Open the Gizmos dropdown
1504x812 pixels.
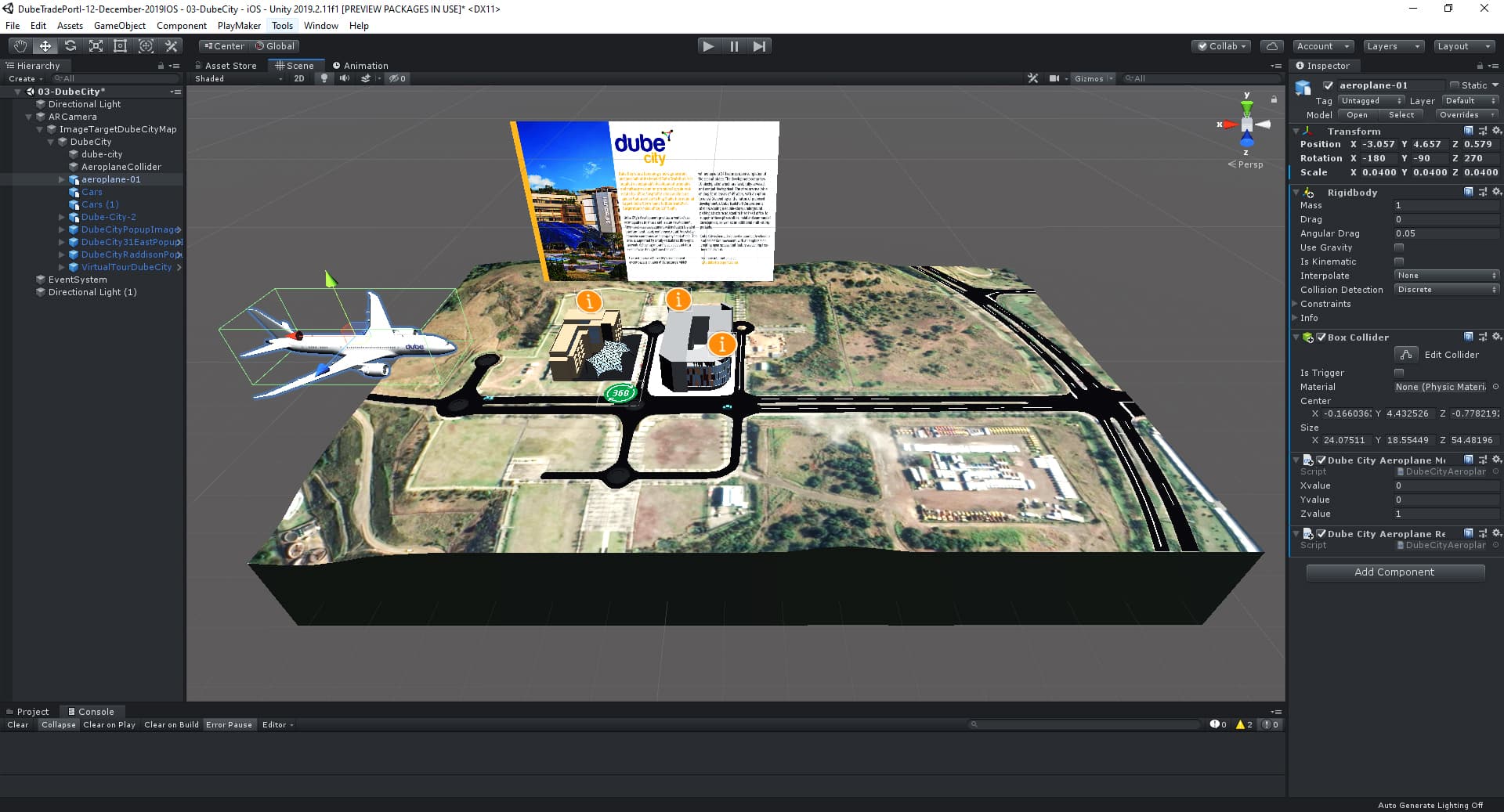pos(1094,78)
